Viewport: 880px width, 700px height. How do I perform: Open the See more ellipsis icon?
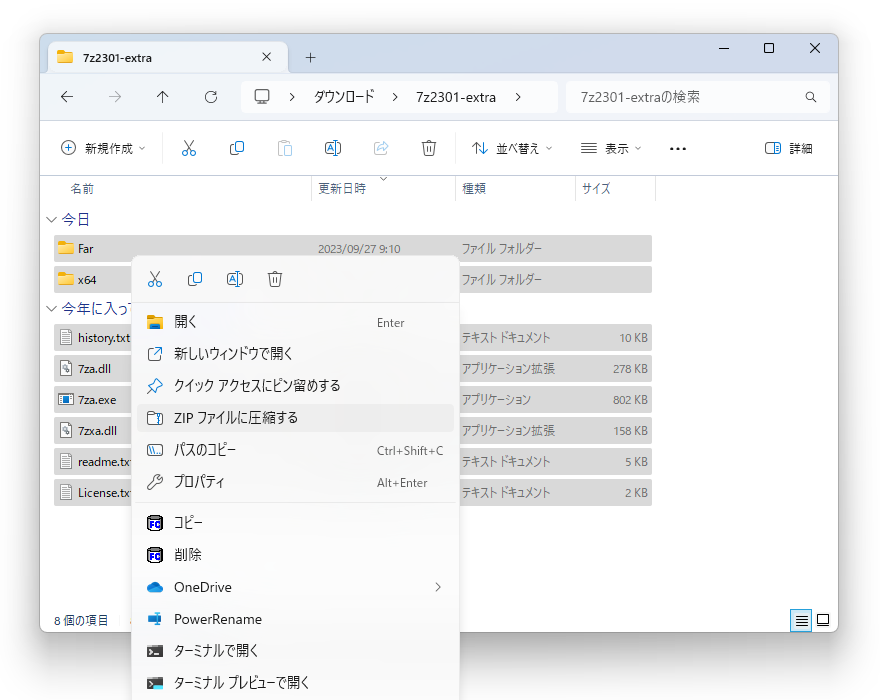(x=678, y=148)
